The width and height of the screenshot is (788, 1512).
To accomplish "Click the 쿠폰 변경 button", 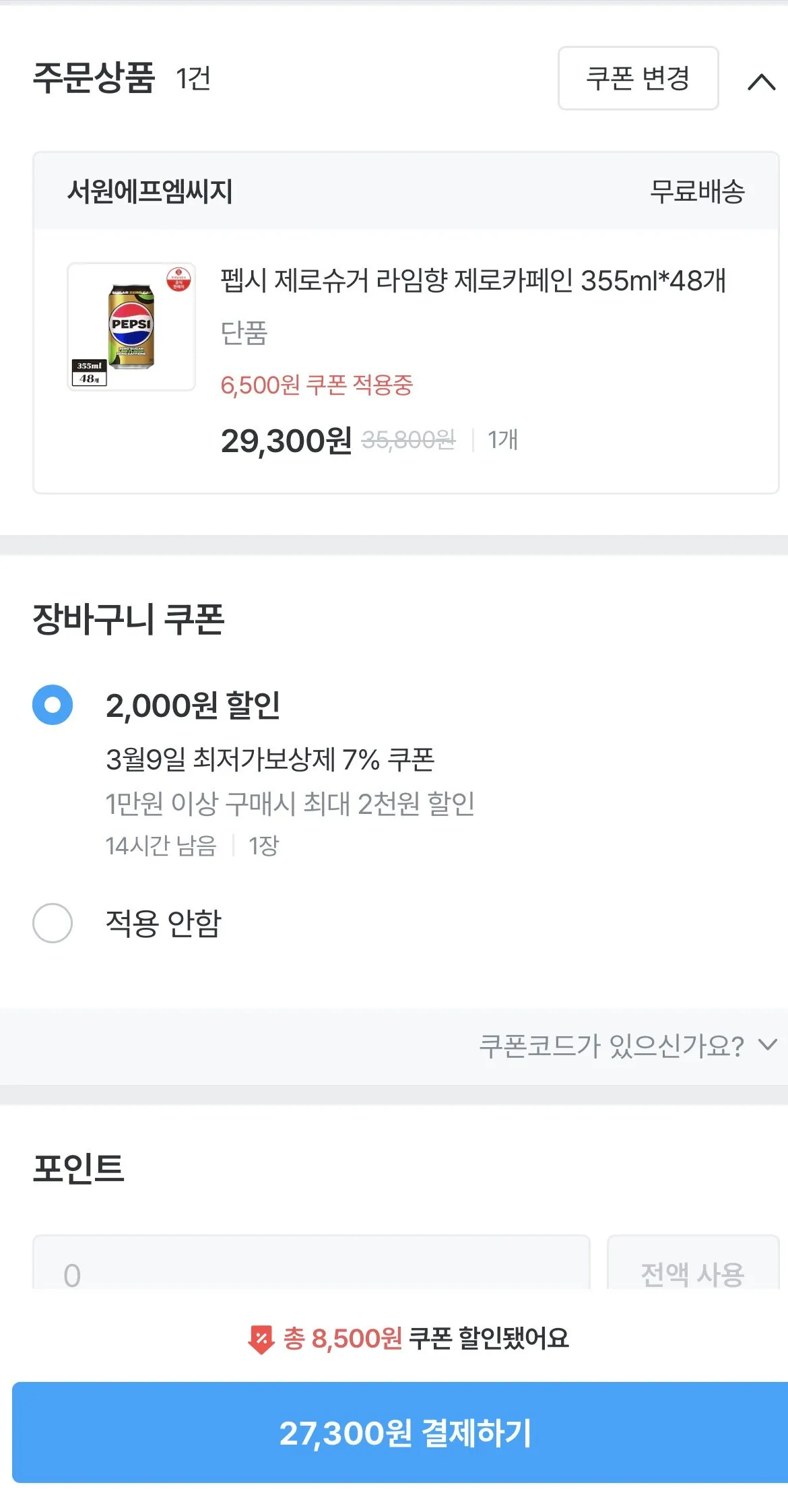I will point(638,78).
